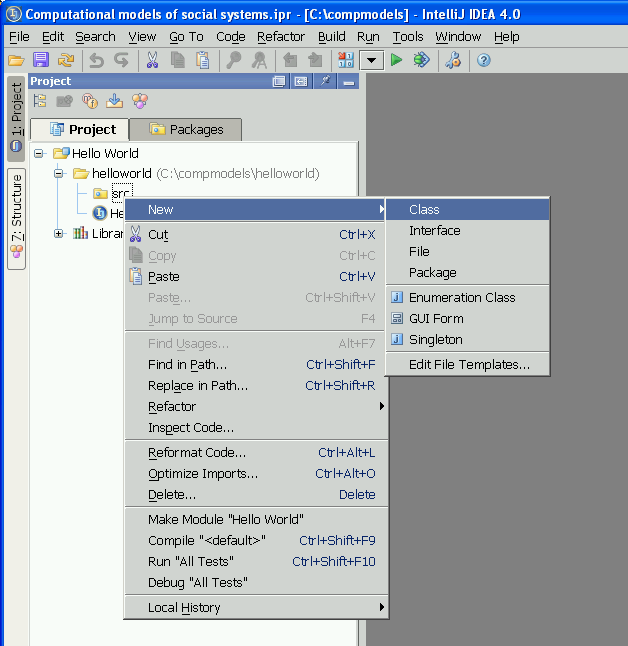Image resolution: width=628 pixels, height=646 pixels.
Task: Click the Undo arrow in toolbar
Action: [x=96, y=61]
